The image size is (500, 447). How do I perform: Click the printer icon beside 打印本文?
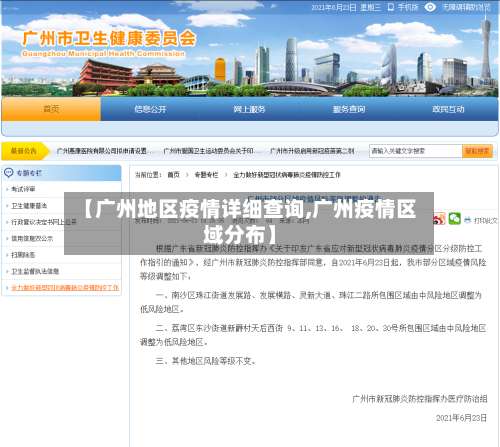click(467, 220)
